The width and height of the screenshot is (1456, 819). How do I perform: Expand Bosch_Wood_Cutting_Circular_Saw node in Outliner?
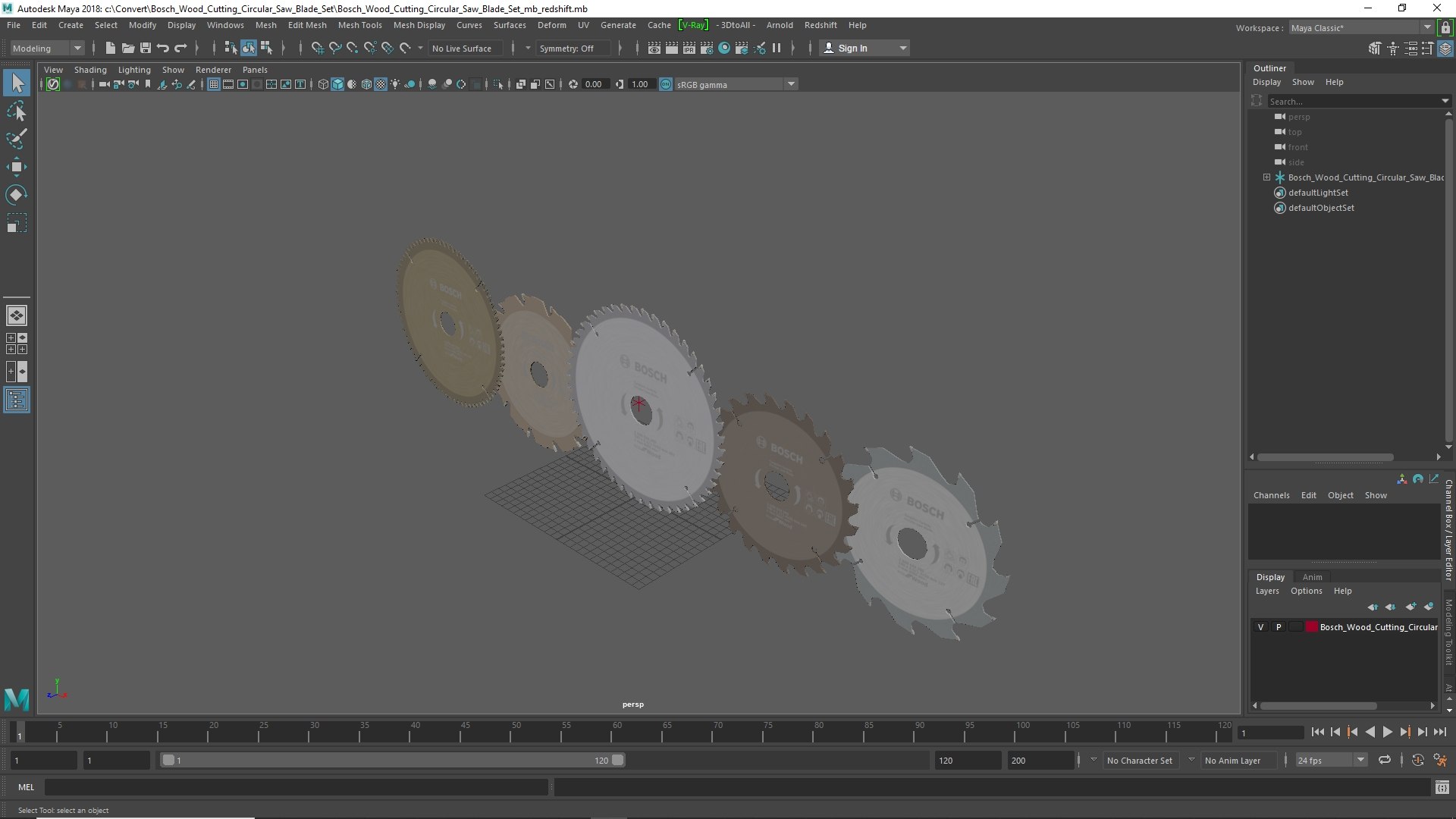(1266, 177)
